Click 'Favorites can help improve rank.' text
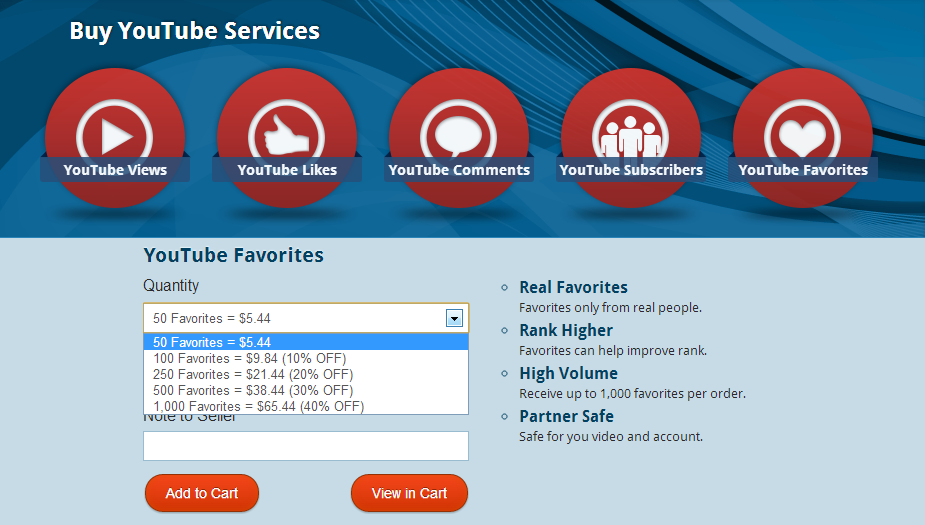Image resolution: width=925 pixels, height=525 pixels. (613, 350)
